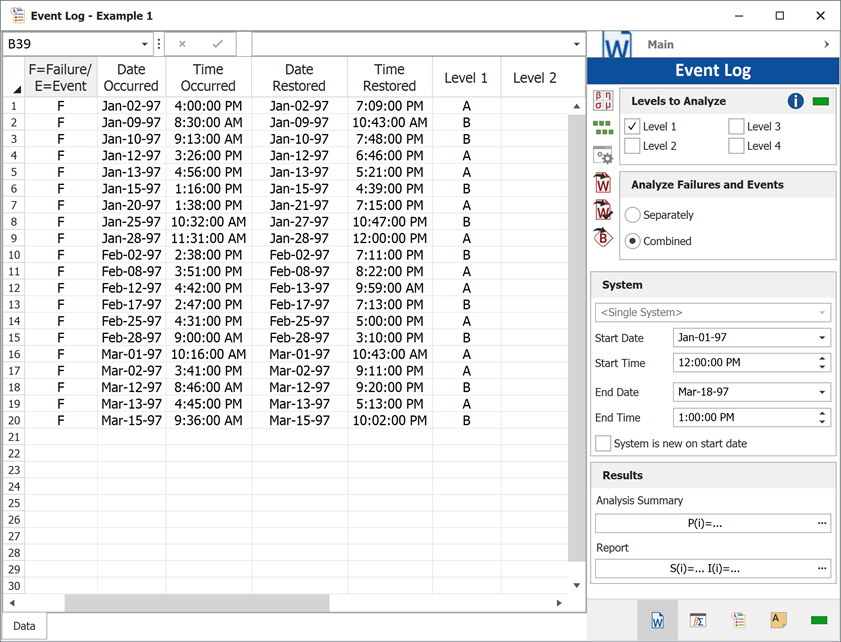Image resolution: width=841 pixels, height=642 pixels.
Task: Check the Level 2 checkbox
Action: point(632,146)
